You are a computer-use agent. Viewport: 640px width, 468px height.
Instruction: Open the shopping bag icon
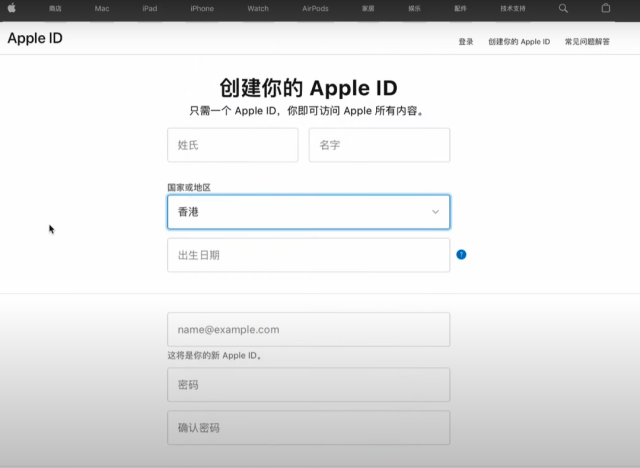pos(605,8)
